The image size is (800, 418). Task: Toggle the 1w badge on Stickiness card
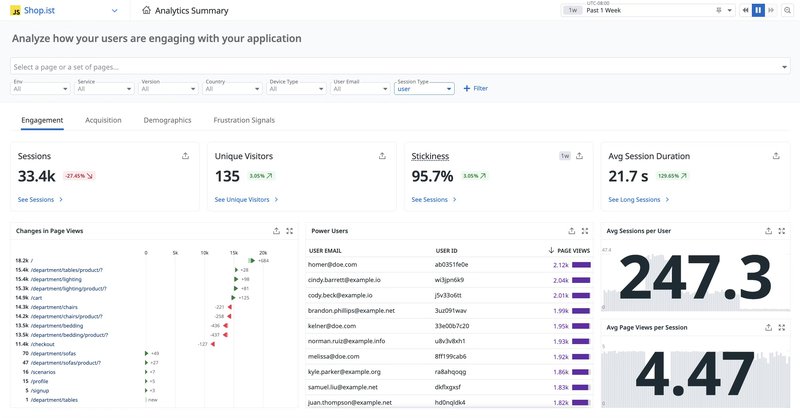pyautogui.click(x=566, y=156)
